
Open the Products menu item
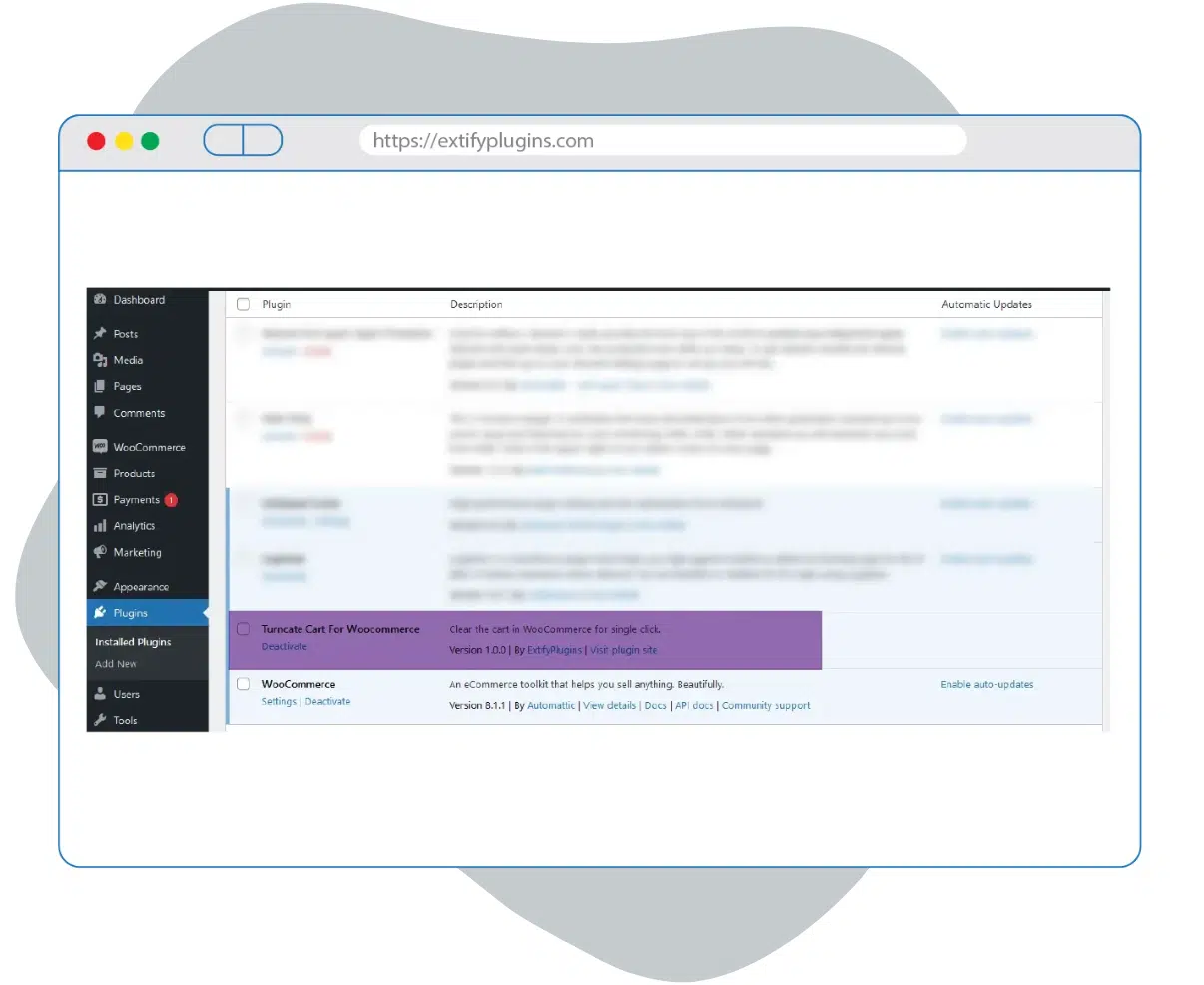click(134, 474)
